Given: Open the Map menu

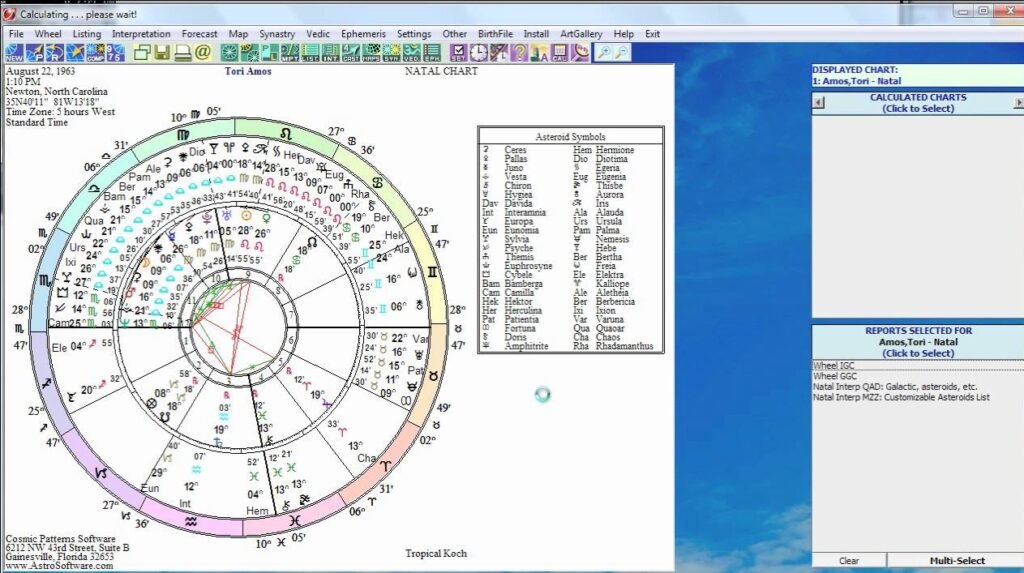Looking at the screenshot, I should click(x=238, y=34).
